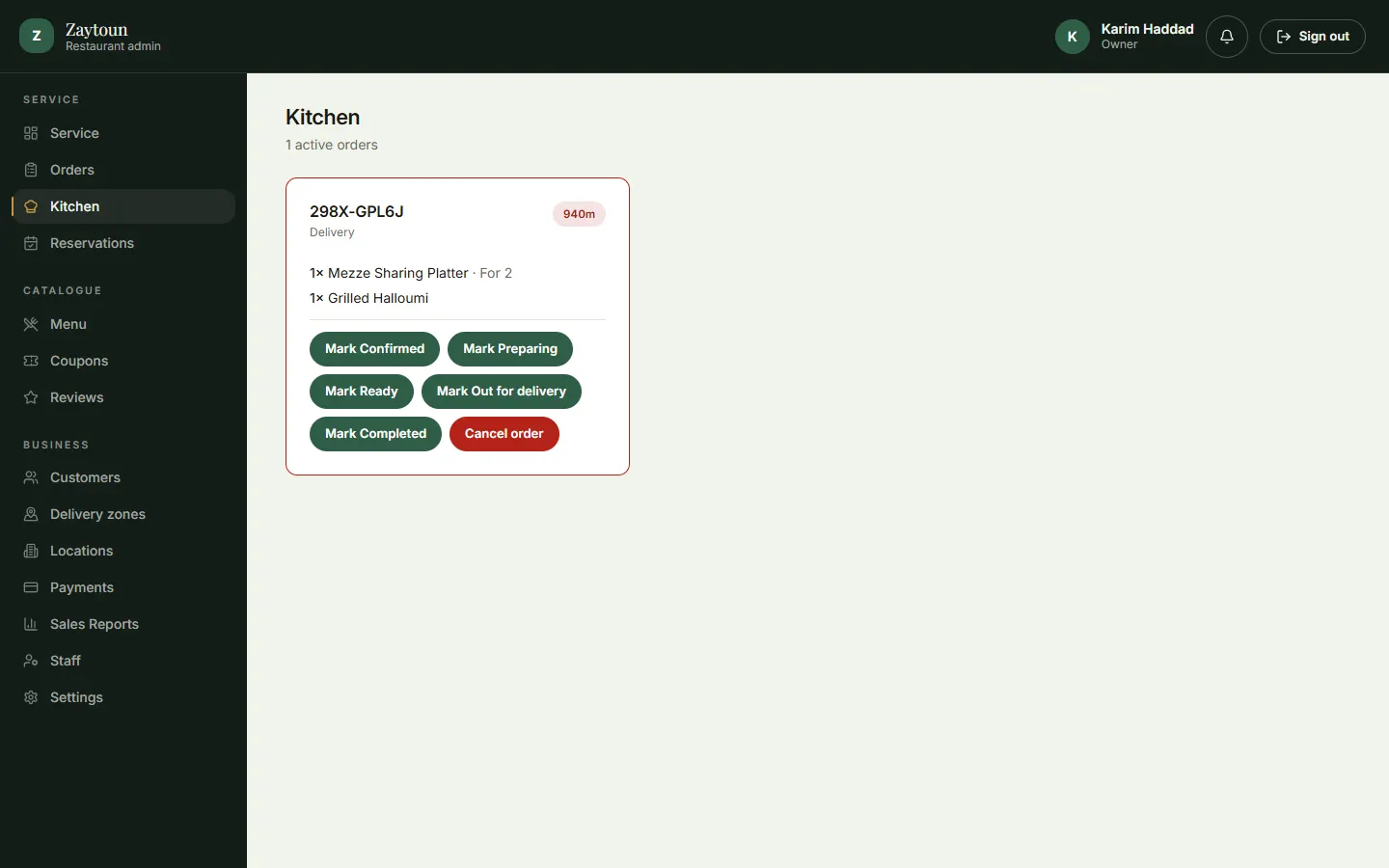Open the Staff page label
This screenshot has width=1389, height=868.
pyautogui.click(x=66, y=661)
